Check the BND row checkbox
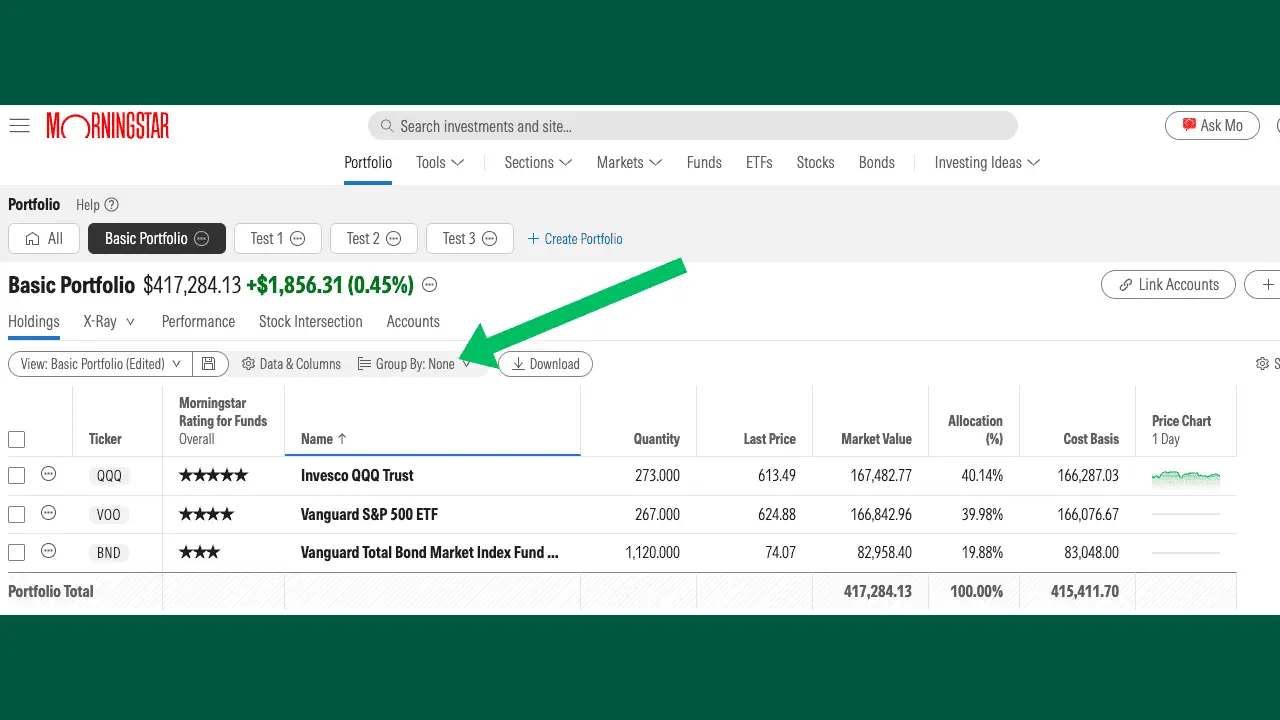 (x=16, y=552)
